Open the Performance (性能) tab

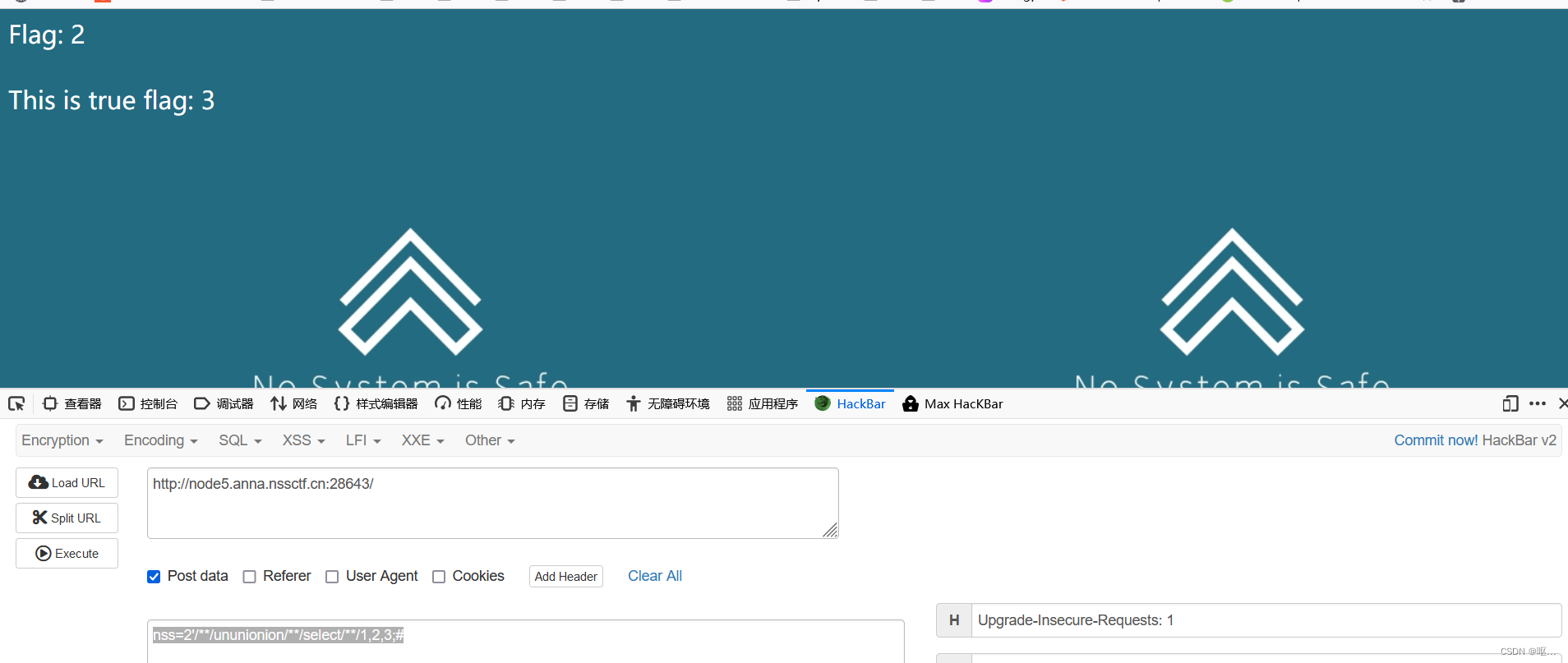pos(459,403)
